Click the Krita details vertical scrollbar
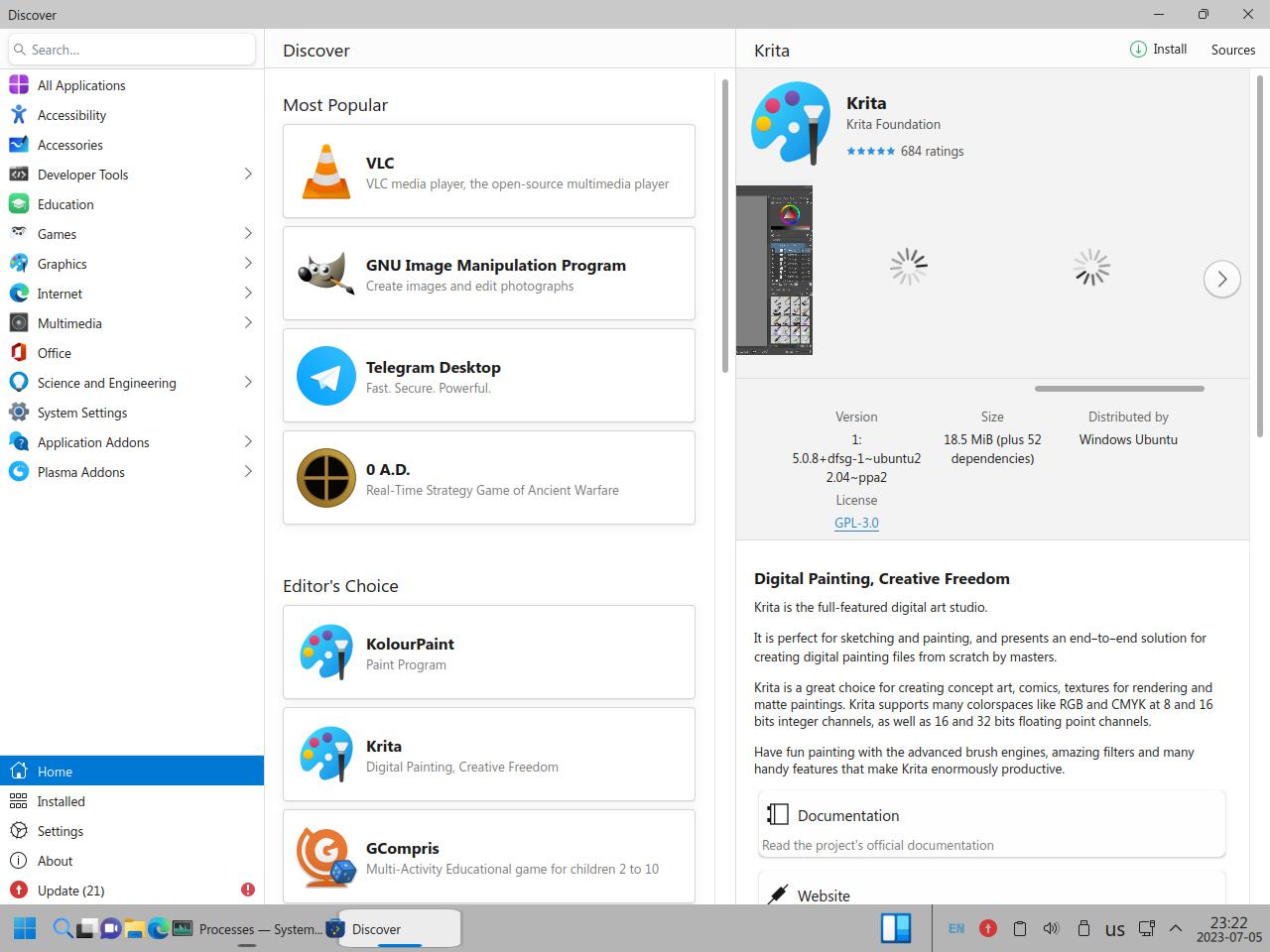This screenshot has width=1270, height=952. 1260,258
